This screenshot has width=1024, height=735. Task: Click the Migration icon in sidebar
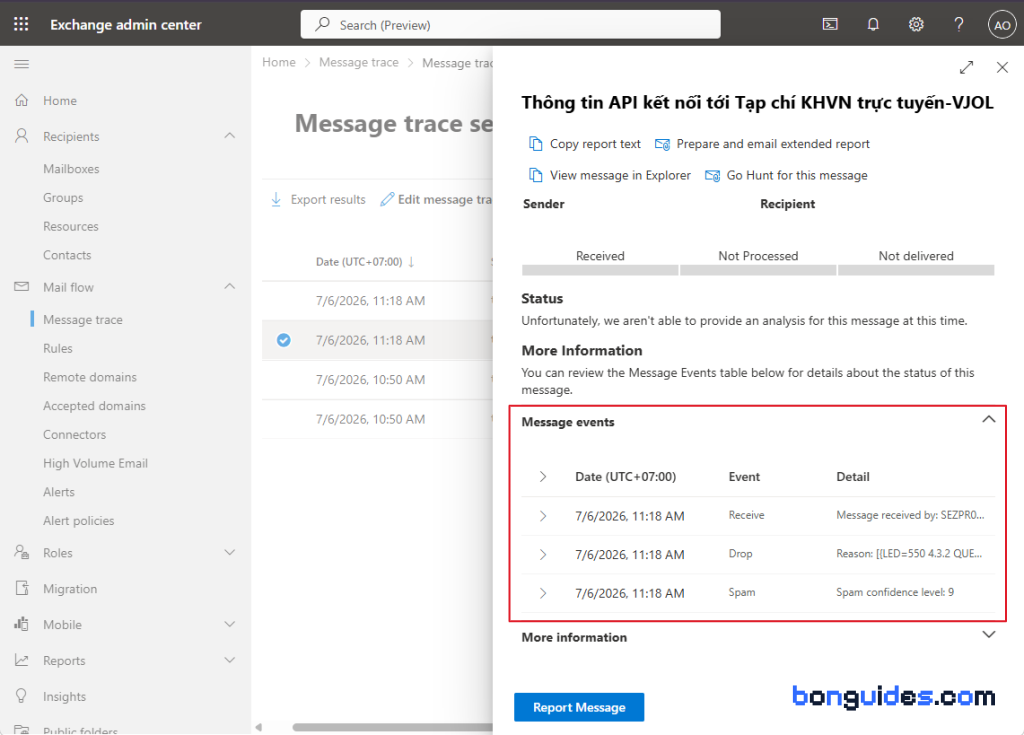[22, 588]
